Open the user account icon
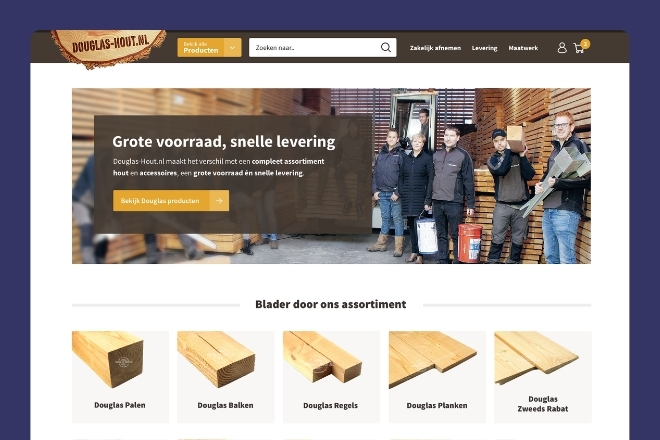 pos(562,48)
